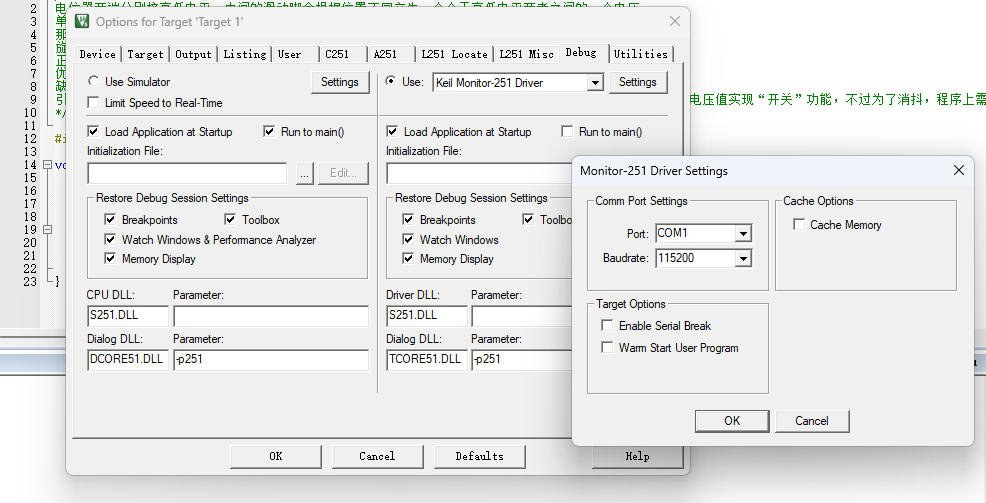Close the Monitor-251 Driver Settings dialog
Viewport: 986px width, 503px height.
(x=958, y=170)
